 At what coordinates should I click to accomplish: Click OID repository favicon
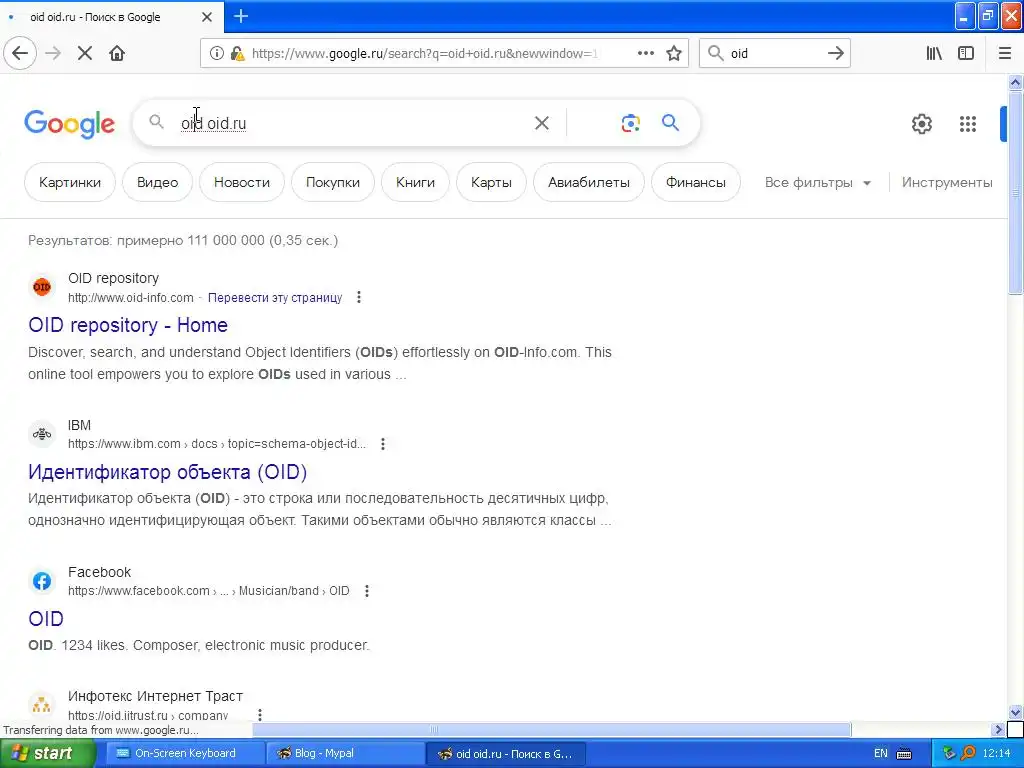(x=42, y=287)
